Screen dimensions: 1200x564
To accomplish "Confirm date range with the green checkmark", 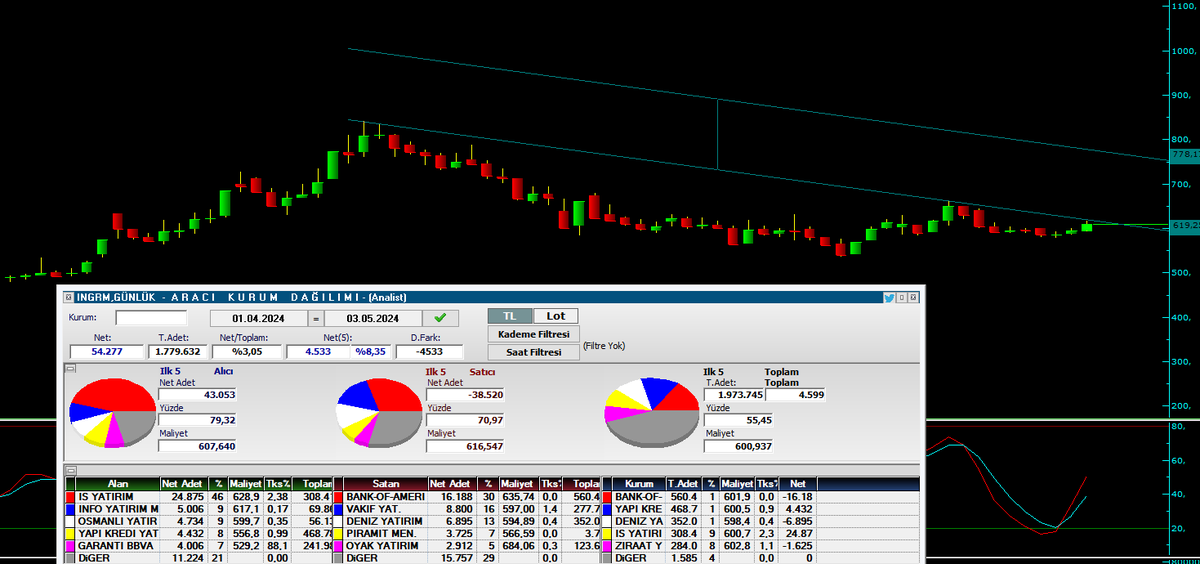I will pyautogui.click(x=440, y=318).
